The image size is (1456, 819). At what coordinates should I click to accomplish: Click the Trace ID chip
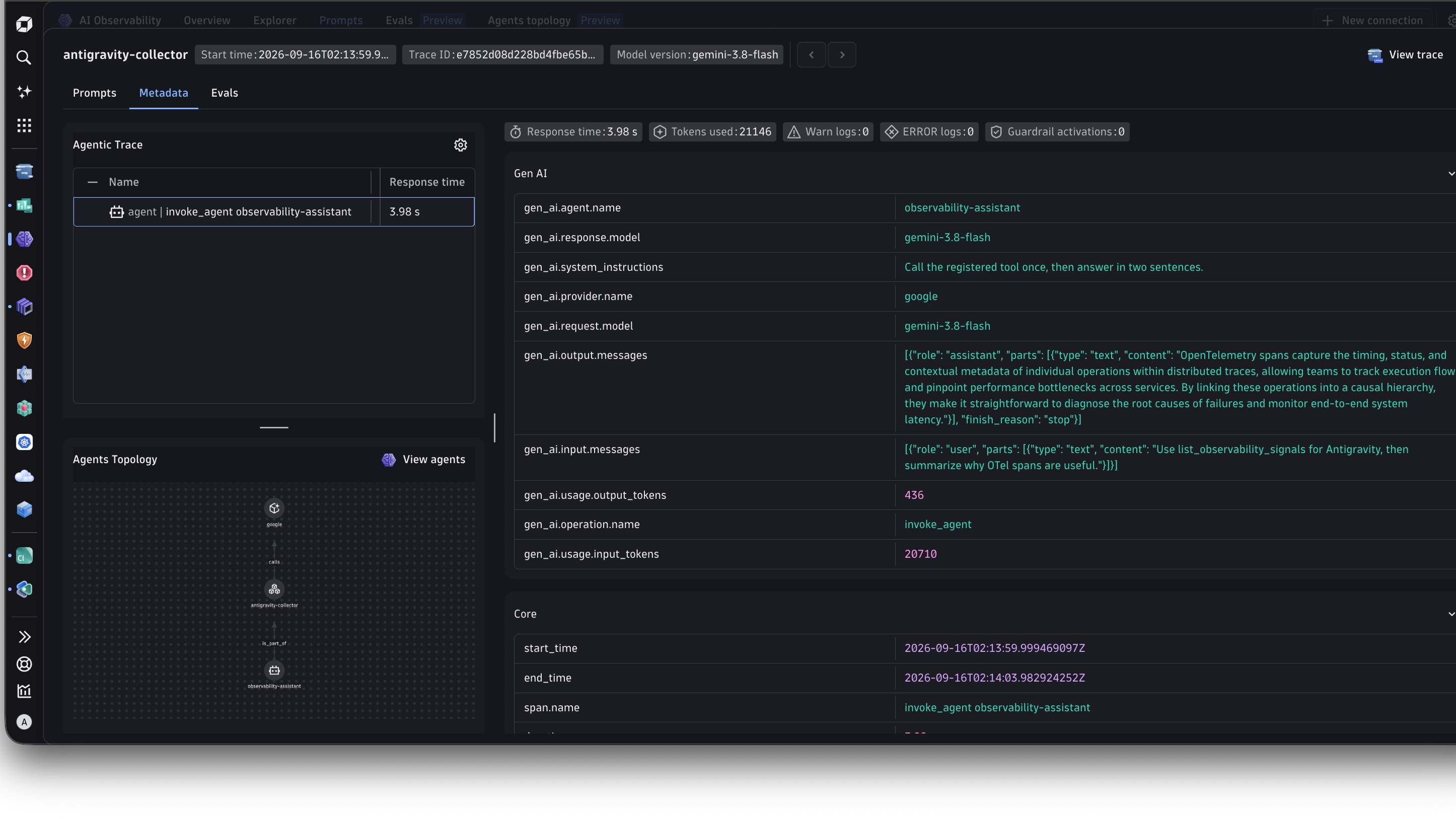502,55
